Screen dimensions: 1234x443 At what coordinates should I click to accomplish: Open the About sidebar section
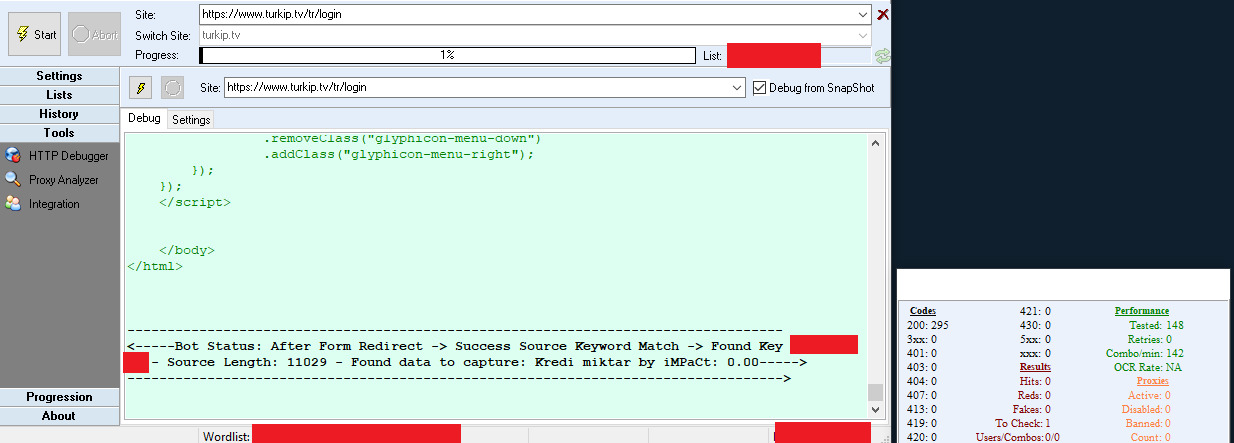click(x=59, y=416)
